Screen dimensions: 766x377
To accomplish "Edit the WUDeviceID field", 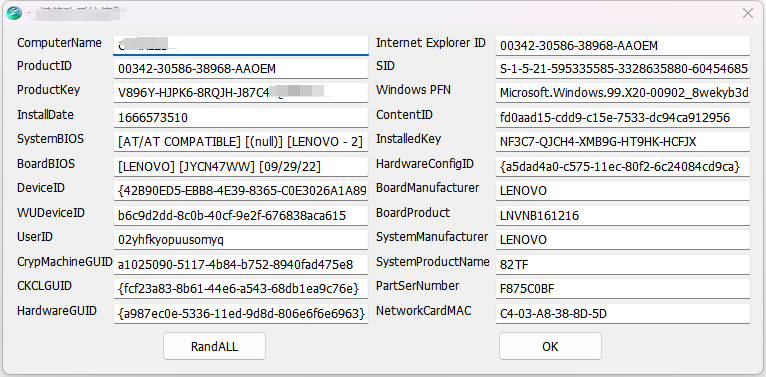I will point(241,215).
